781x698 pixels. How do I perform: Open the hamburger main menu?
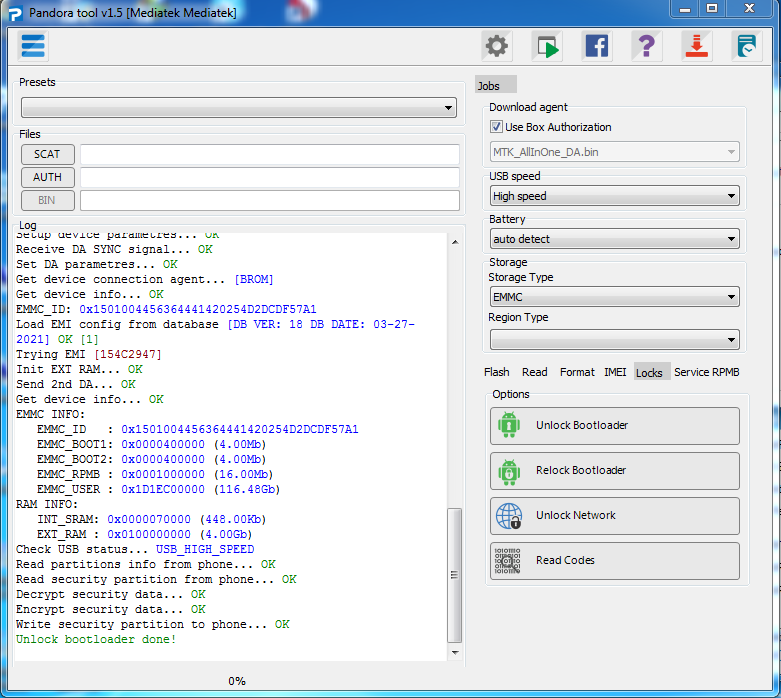33,46
